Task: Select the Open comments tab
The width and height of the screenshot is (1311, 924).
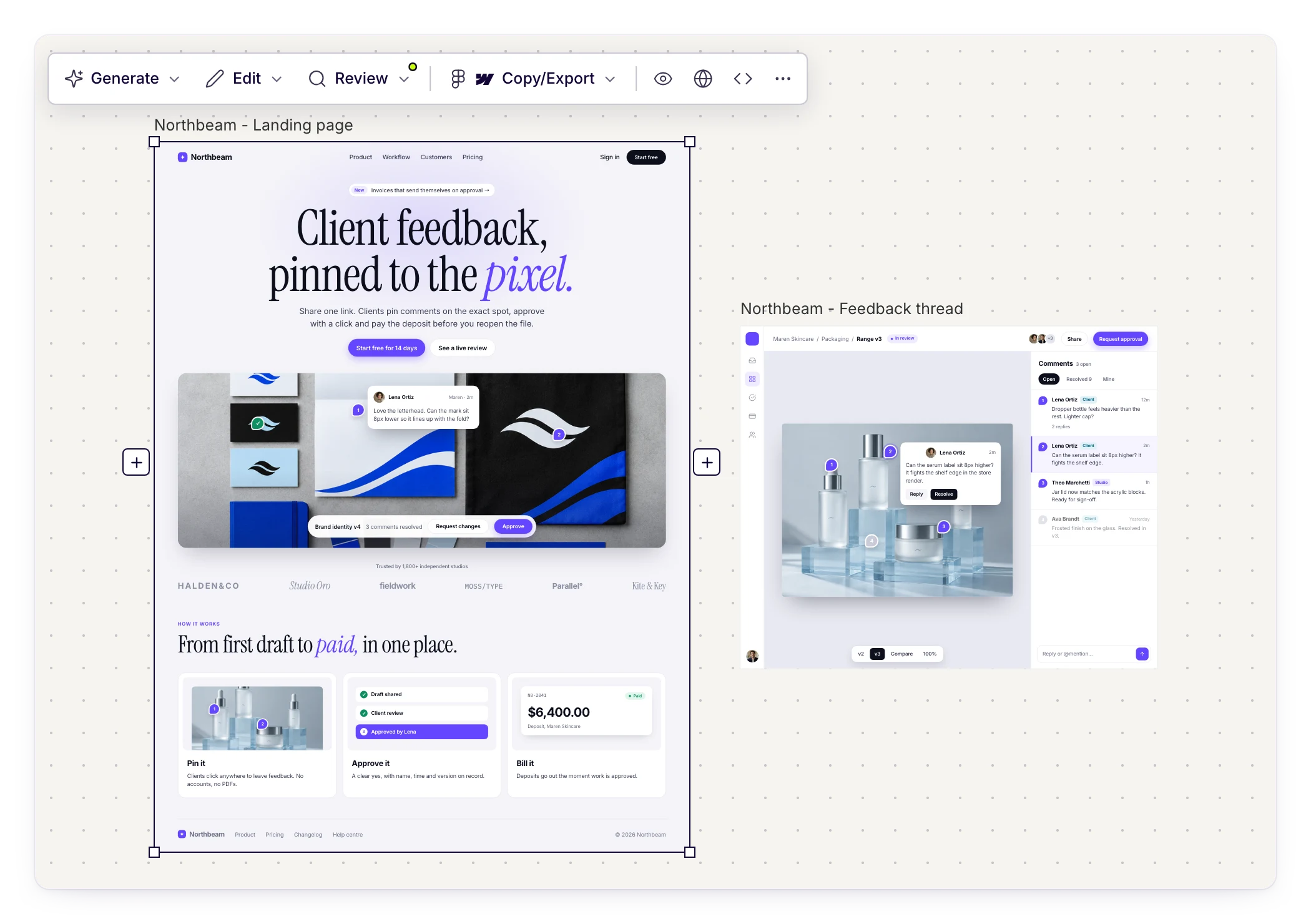Action: [1049, 379]
